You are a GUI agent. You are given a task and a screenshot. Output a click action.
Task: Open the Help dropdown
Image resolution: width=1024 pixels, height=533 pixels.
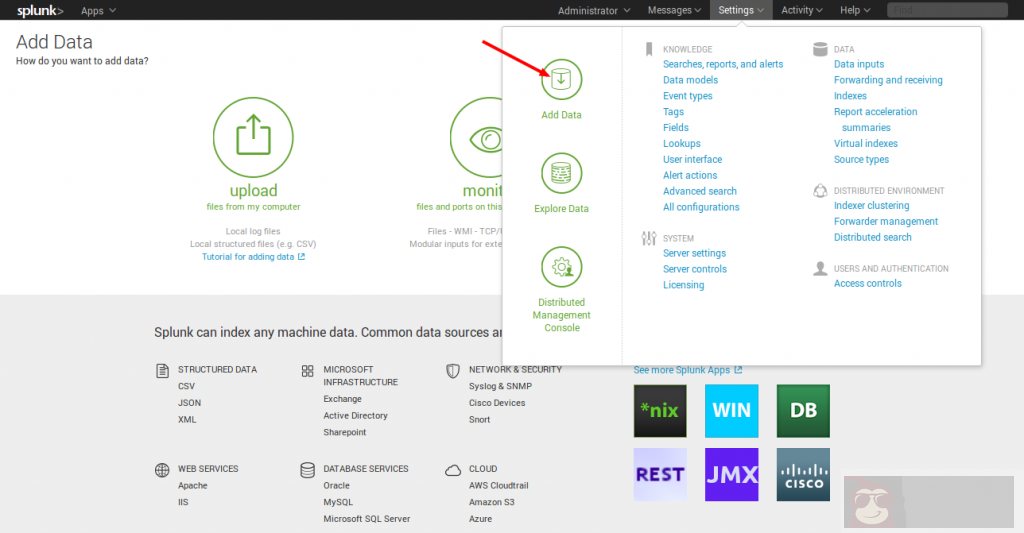855,10
